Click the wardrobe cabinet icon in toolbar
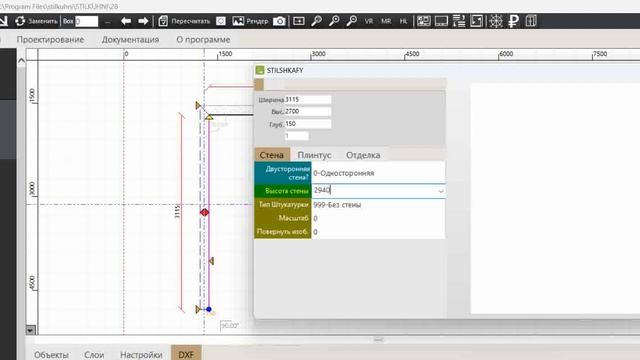The width and height of the screenshot is (640, 360). click(x=531, y=21)
